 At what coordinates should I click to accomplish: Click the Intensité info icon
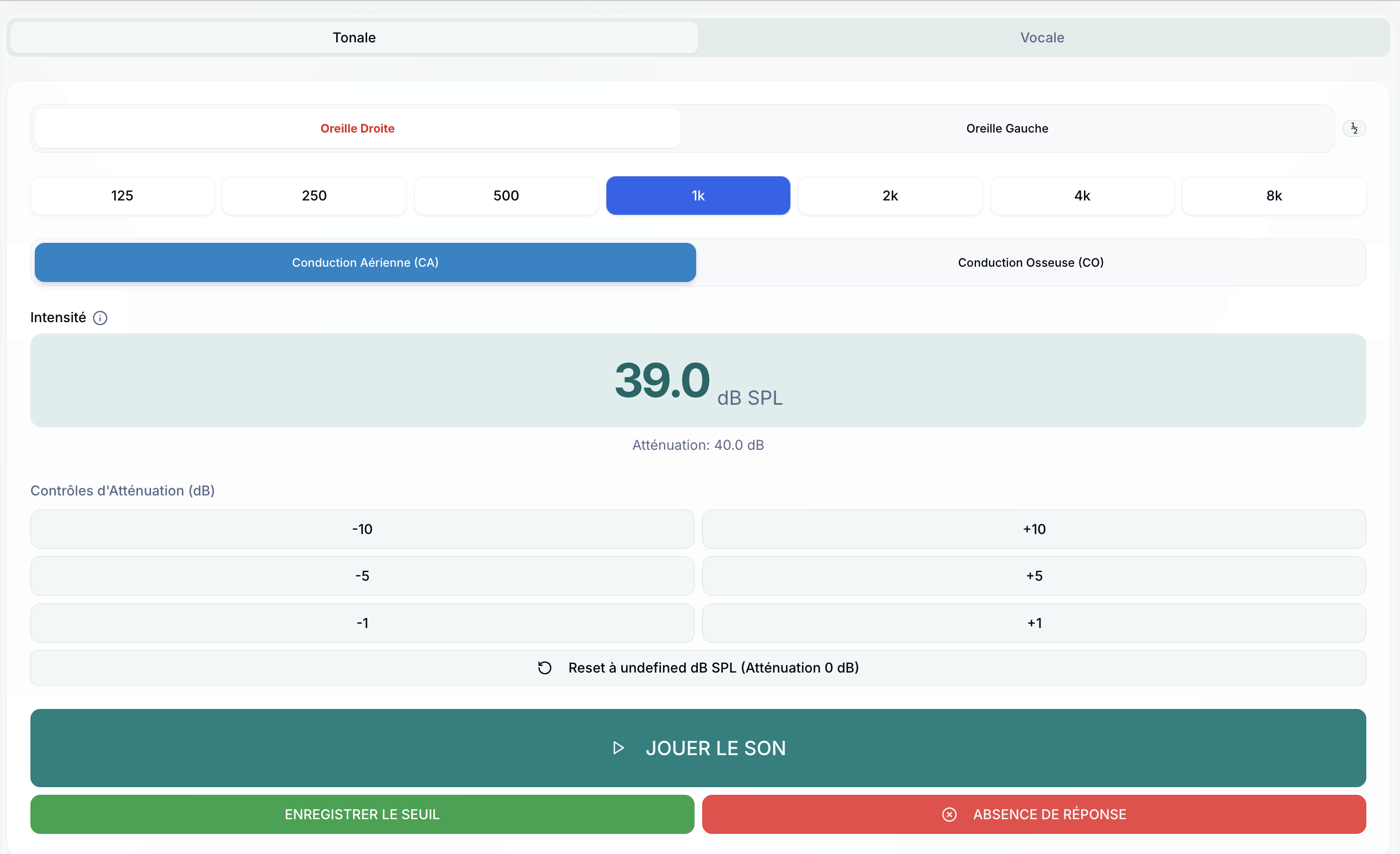pyautogui.click(x=100, y=318)
